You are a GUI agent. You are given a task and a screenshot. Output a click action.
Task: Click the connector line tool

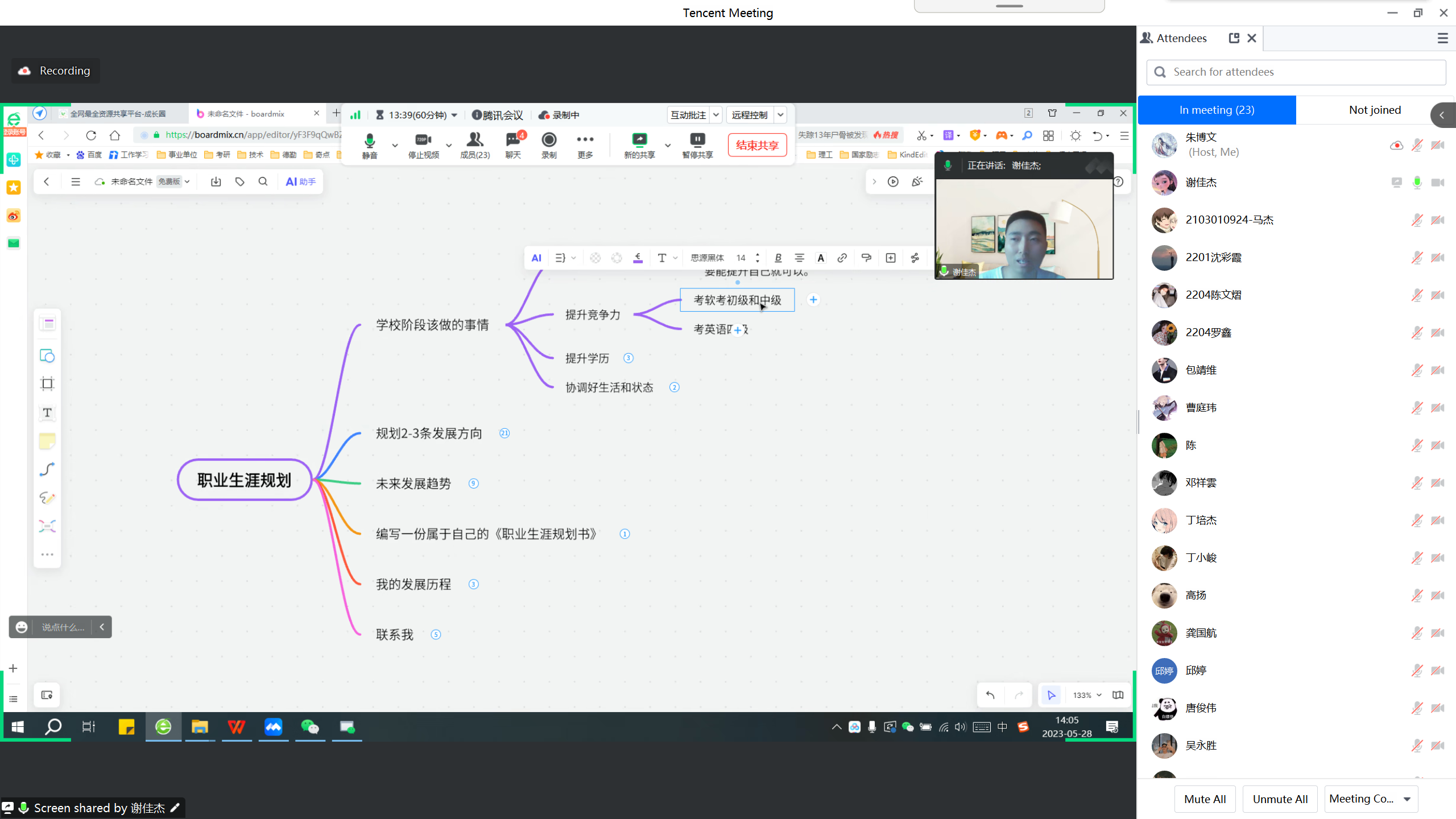pos(47,469)
